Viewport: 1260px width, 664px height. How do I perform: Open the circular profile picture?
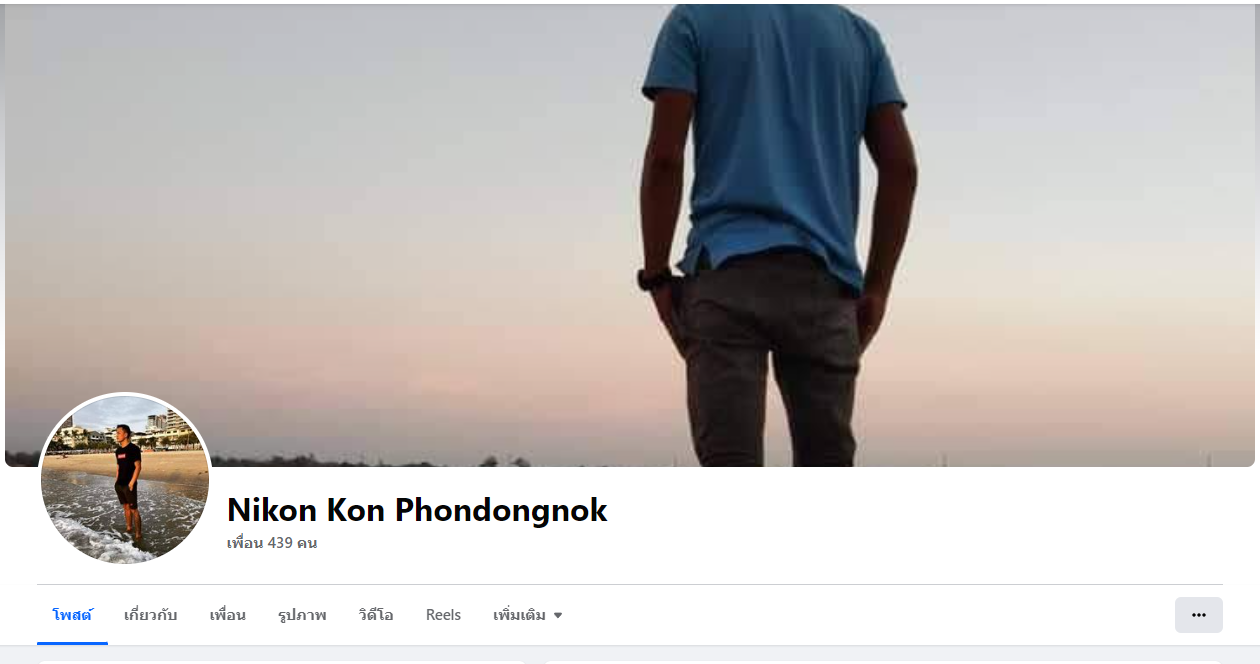[125, 480]
